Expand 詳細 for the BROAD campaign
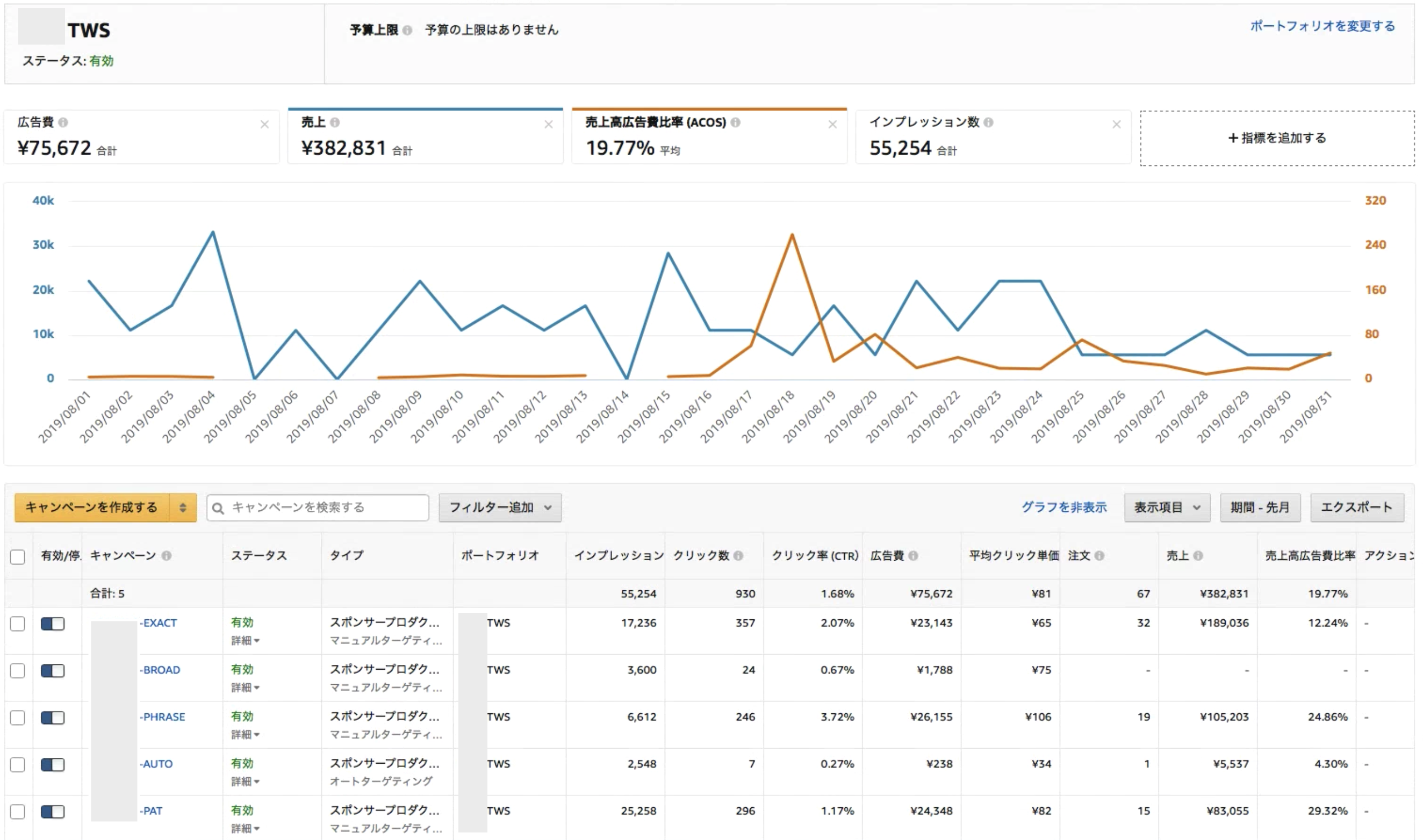The width and height of the screenshot is (1423, 840). [x=245, y=687]
